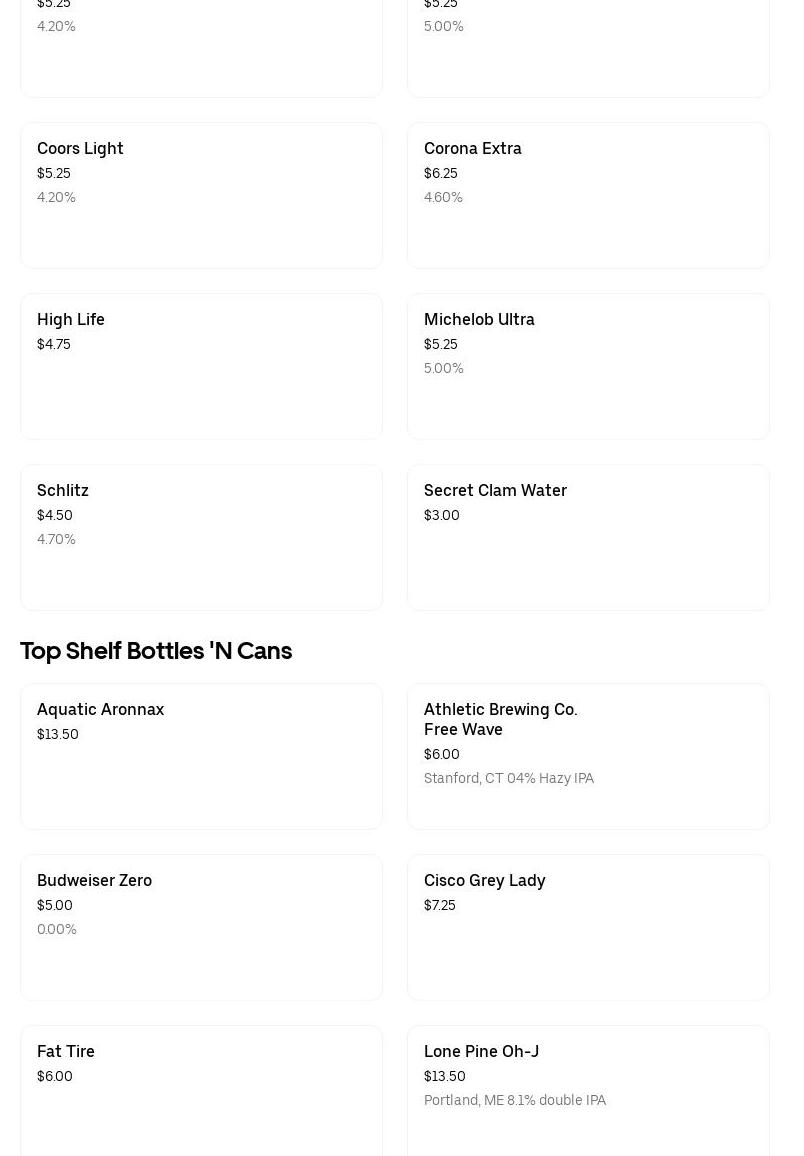Choose High Life beer for $4.75

201,366
